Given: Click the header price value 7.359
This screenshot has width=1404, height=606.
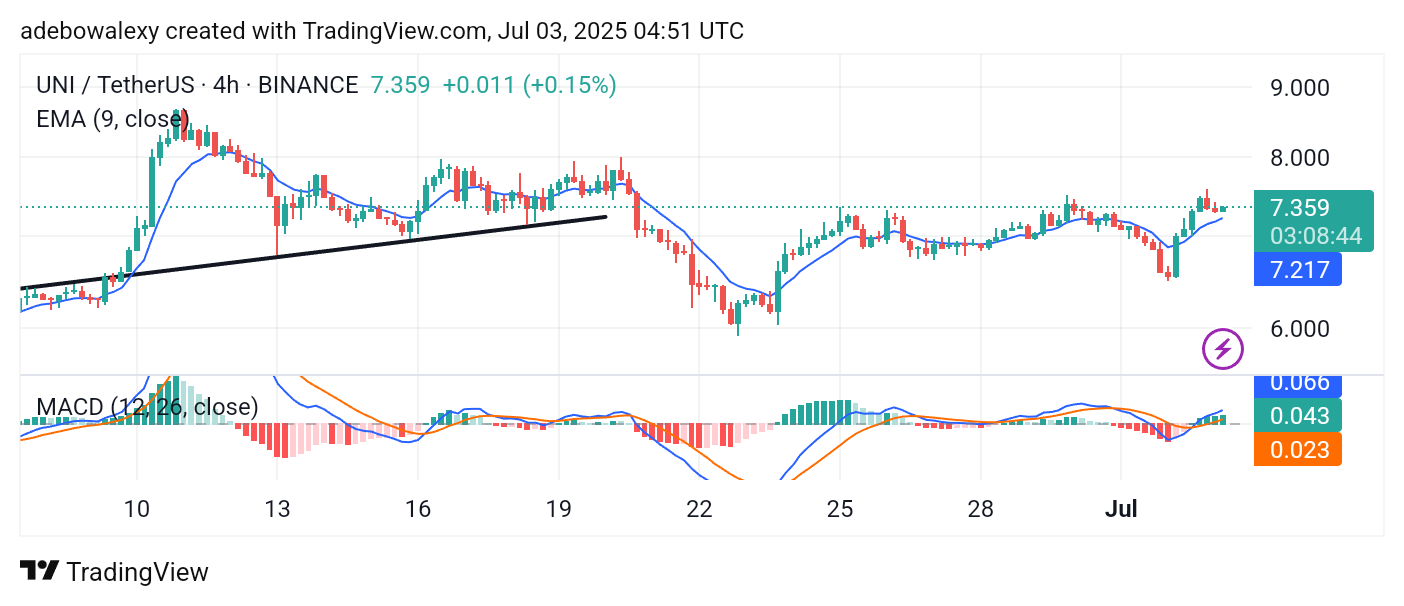Looking at the screenshot, I should [x=400, y=85].
